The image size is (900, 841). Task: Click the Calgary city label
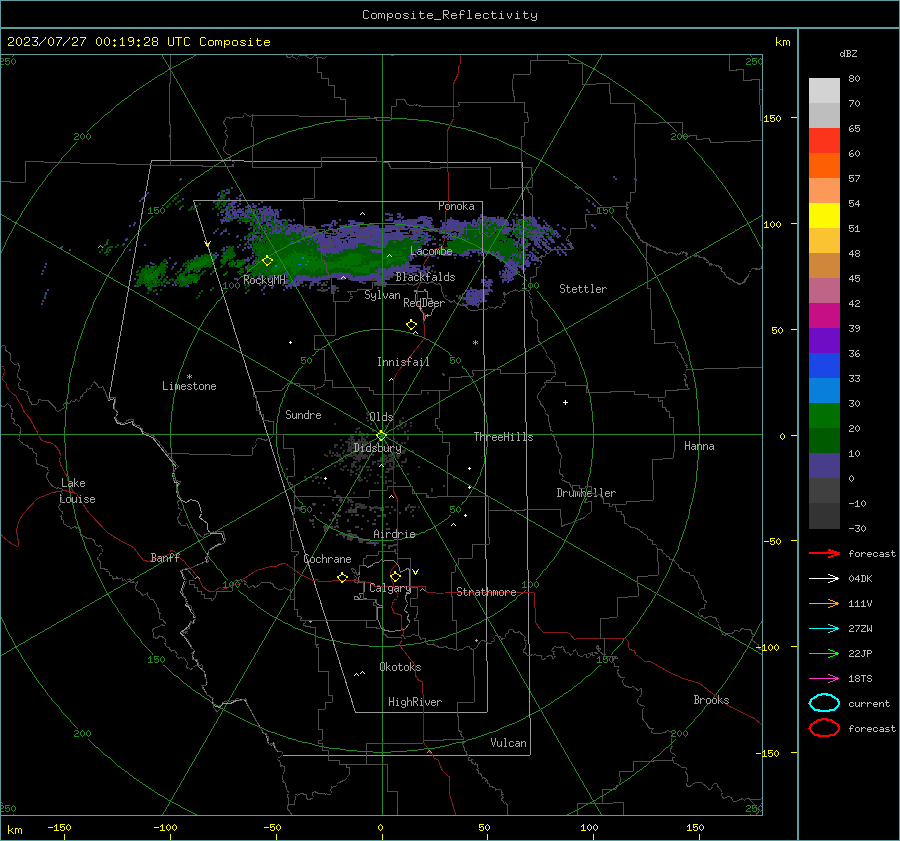(390, 588)
